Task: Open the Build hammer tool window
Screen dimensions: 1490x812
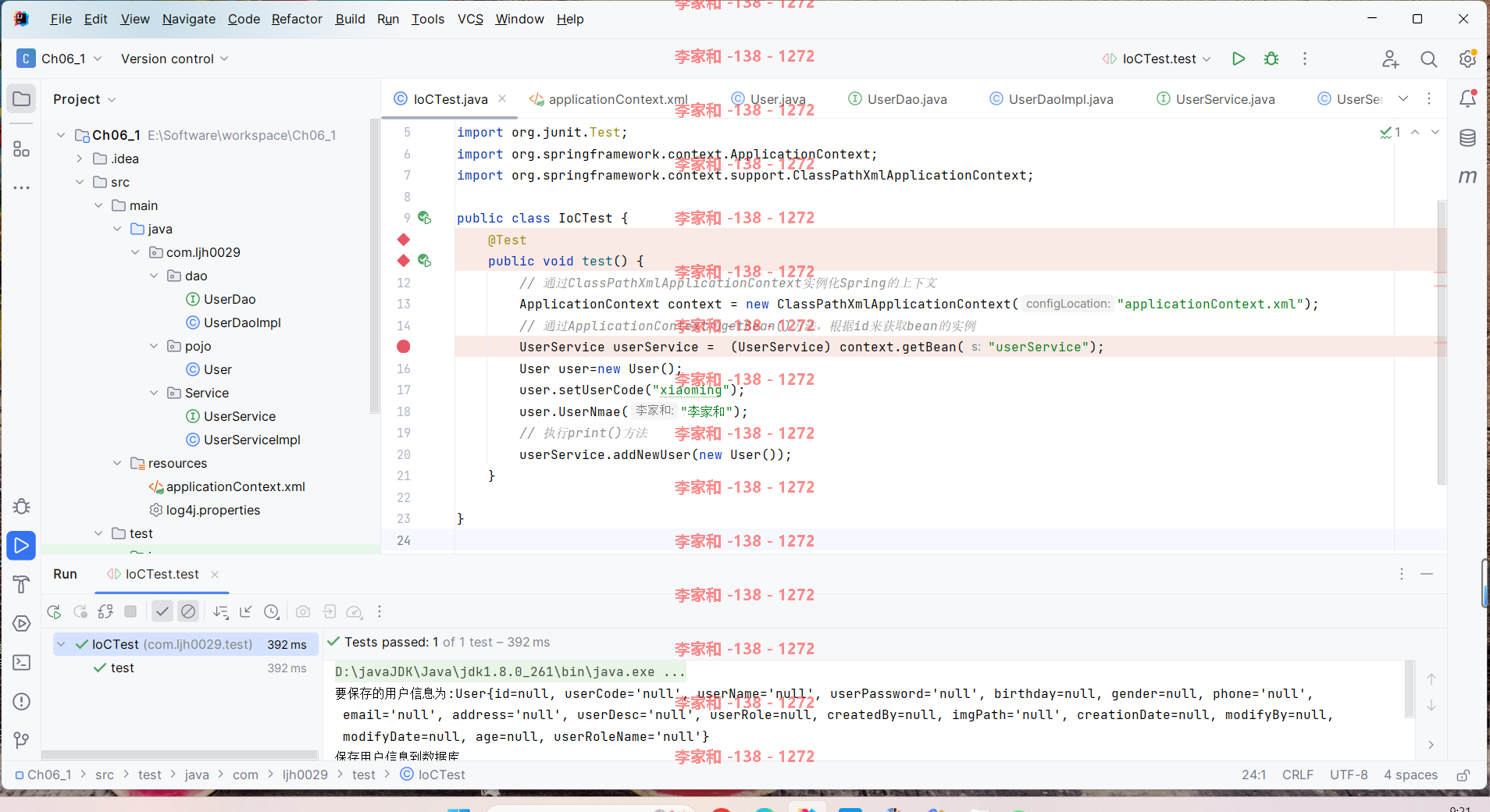Action: 22,584
